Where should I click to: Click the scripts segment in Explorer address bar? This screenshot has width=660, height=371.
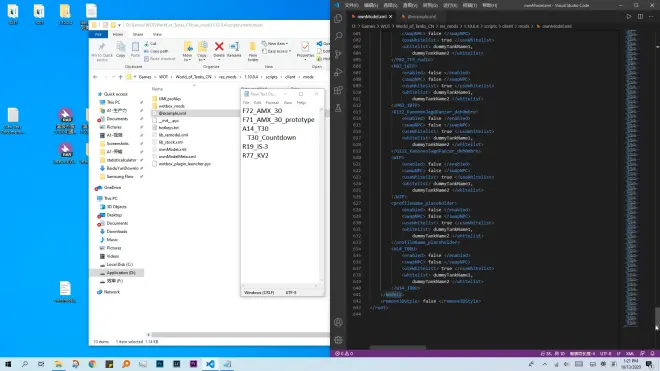click(271, 77)
